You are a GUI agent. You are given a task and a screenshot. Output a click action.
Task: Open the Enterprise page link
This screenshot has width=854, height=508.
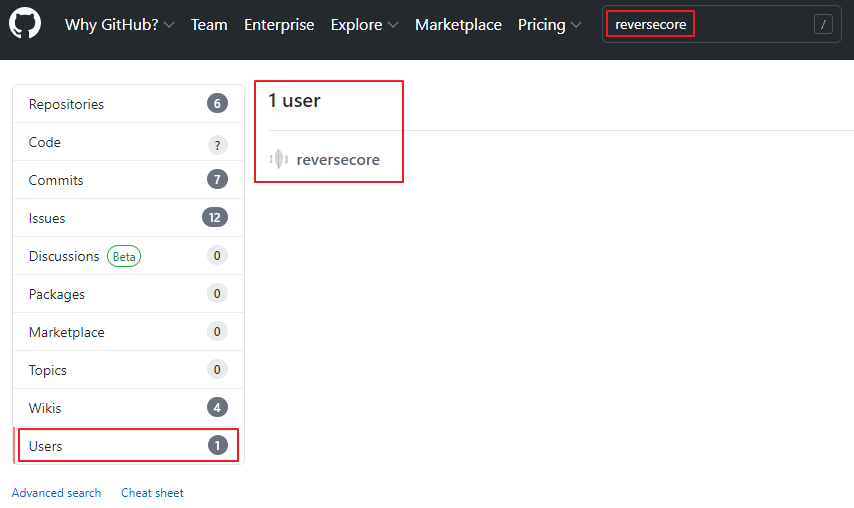(x=279, y=25)
